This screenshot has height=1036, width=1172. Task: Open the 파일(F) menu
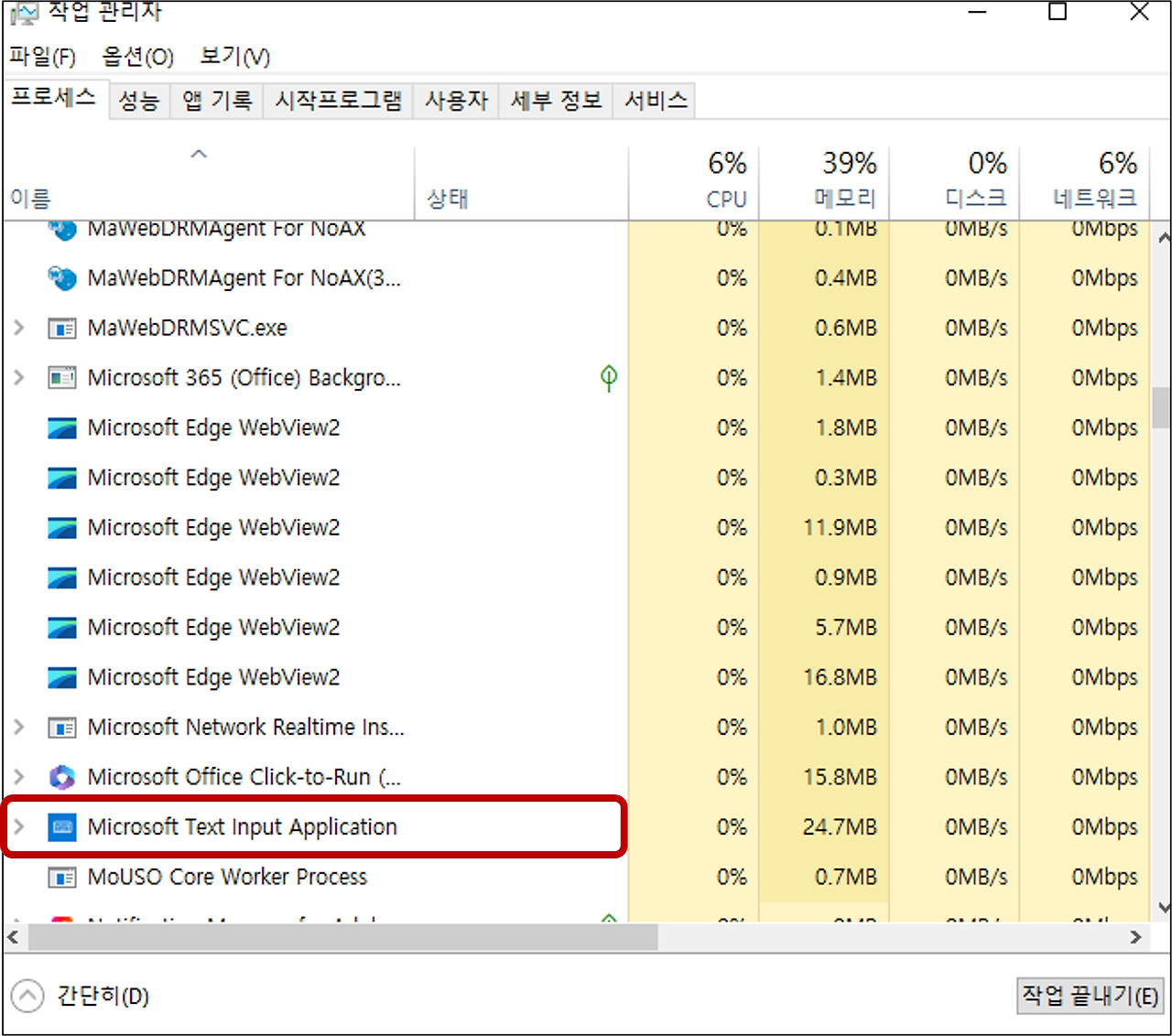click(42, 57)
